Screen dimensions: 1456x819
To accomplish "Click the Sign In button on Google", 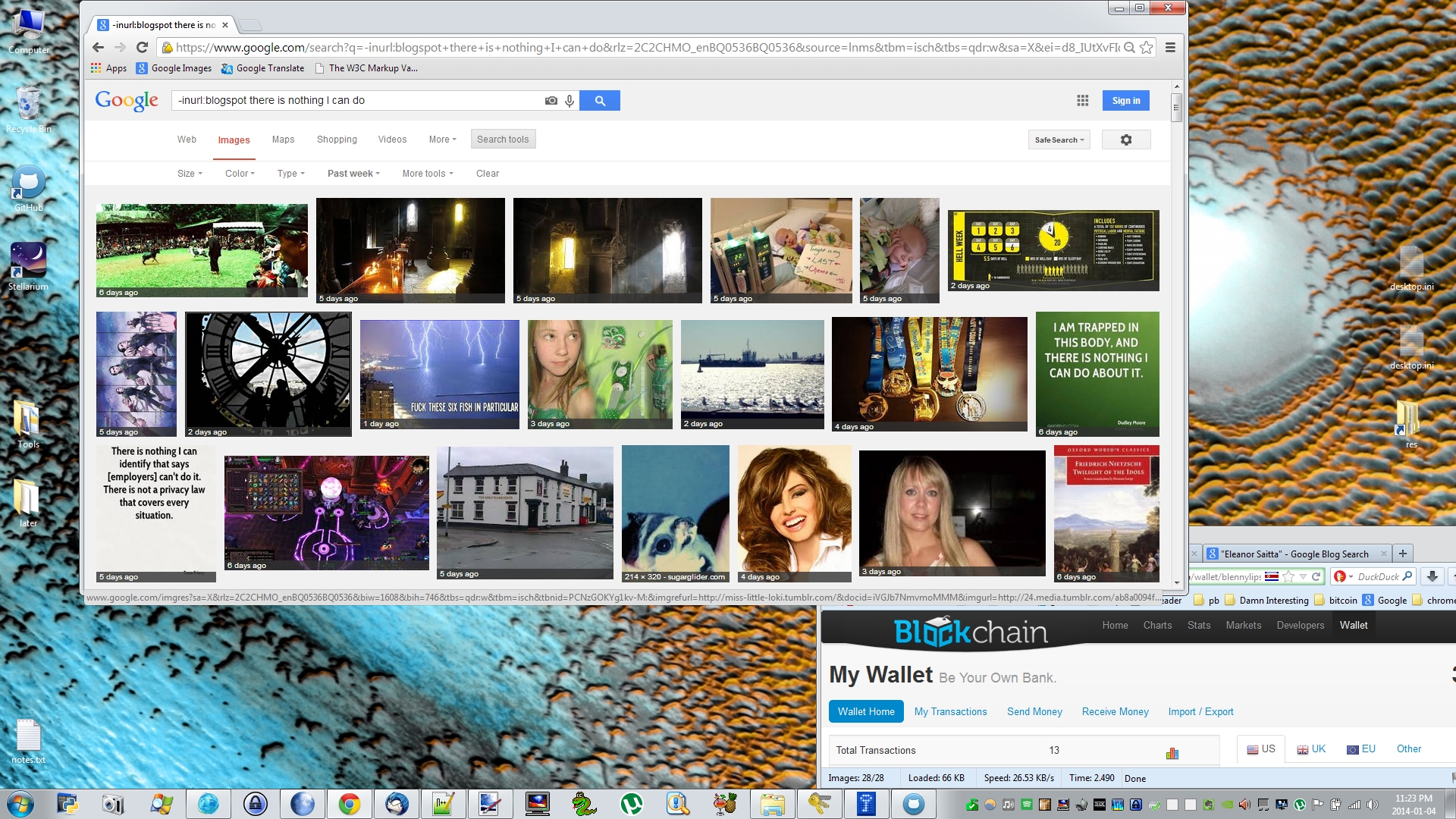I will [x=1126, y=100].
